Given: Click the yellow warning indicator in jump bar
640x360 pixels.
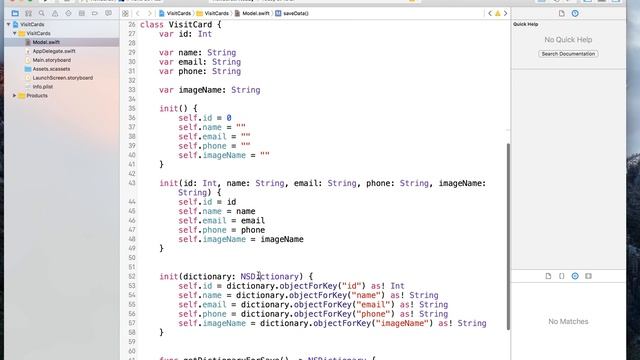Looking at the screenshot, I should click(498, 13).
